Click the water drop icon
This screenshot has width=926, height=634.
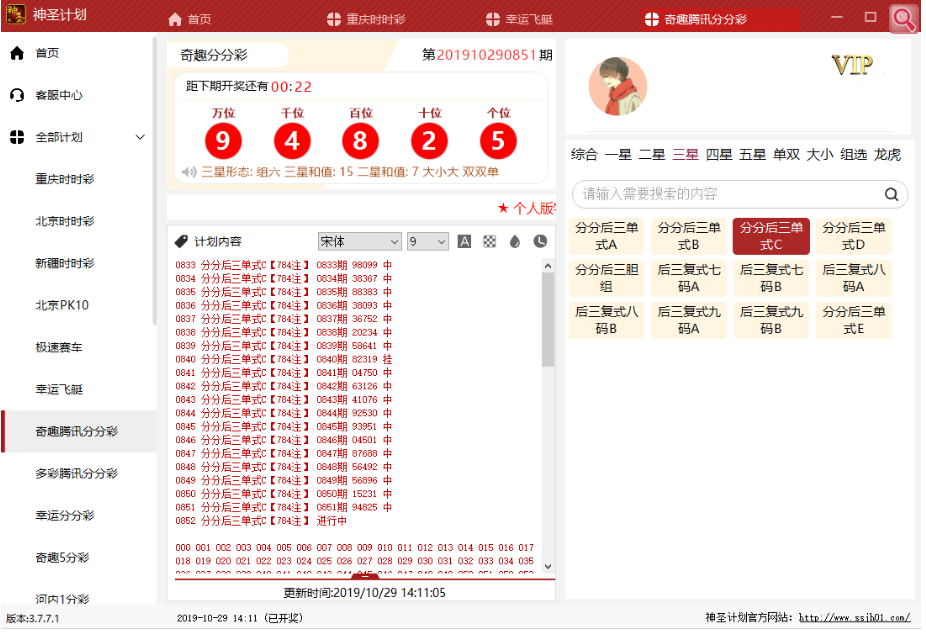coord(515,241)
